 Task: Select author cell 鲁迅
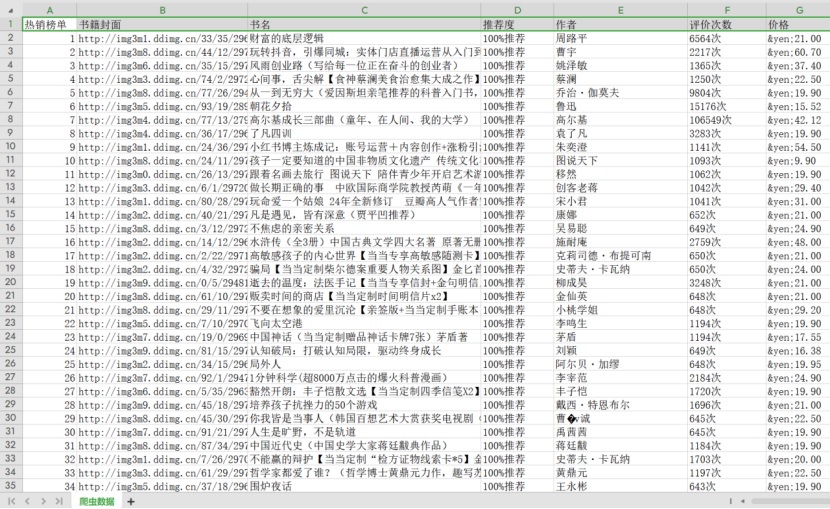tap(620, 106)
